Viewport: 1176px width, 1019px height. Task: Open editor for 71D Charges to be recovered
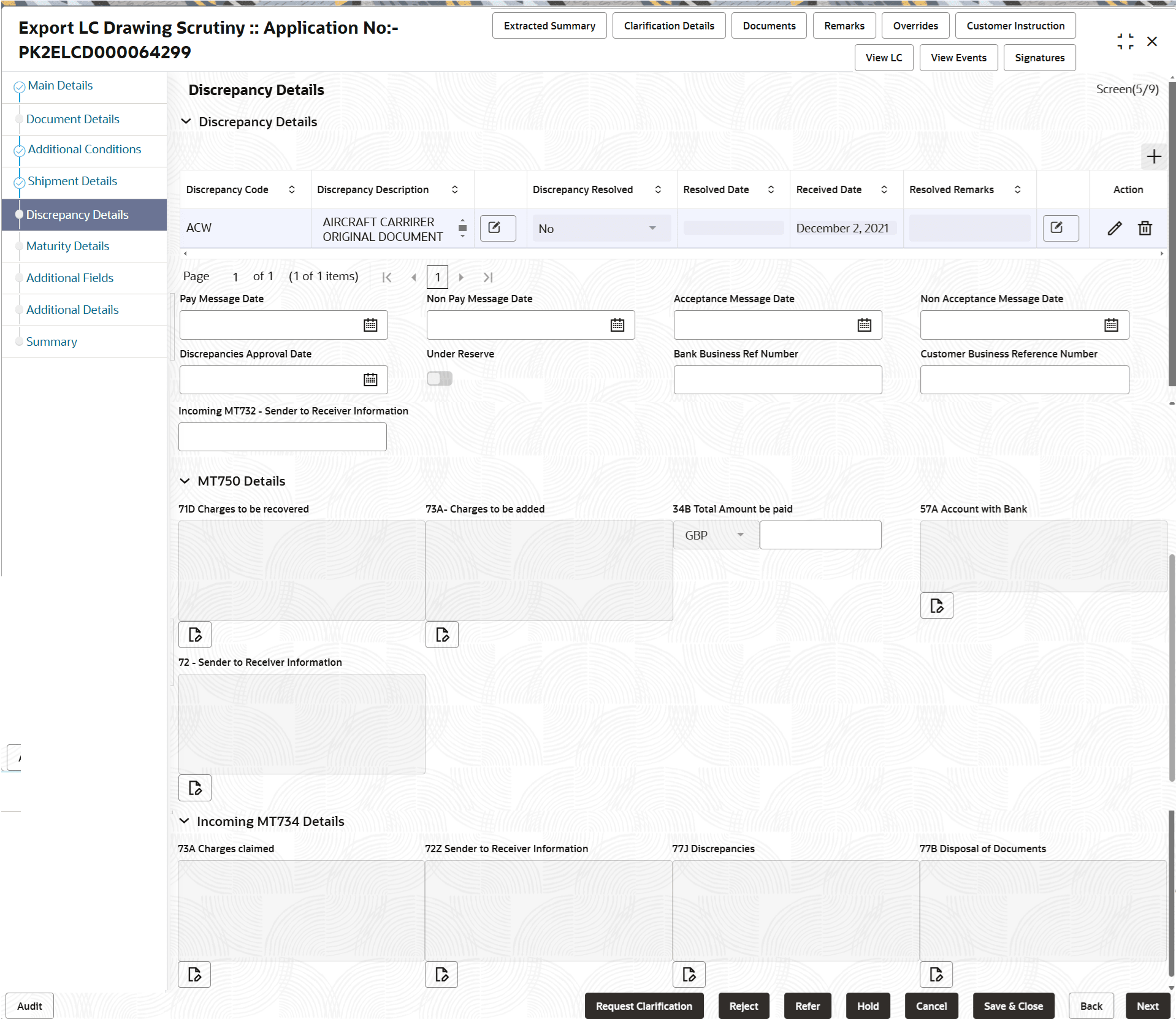(x=194, y=634)
